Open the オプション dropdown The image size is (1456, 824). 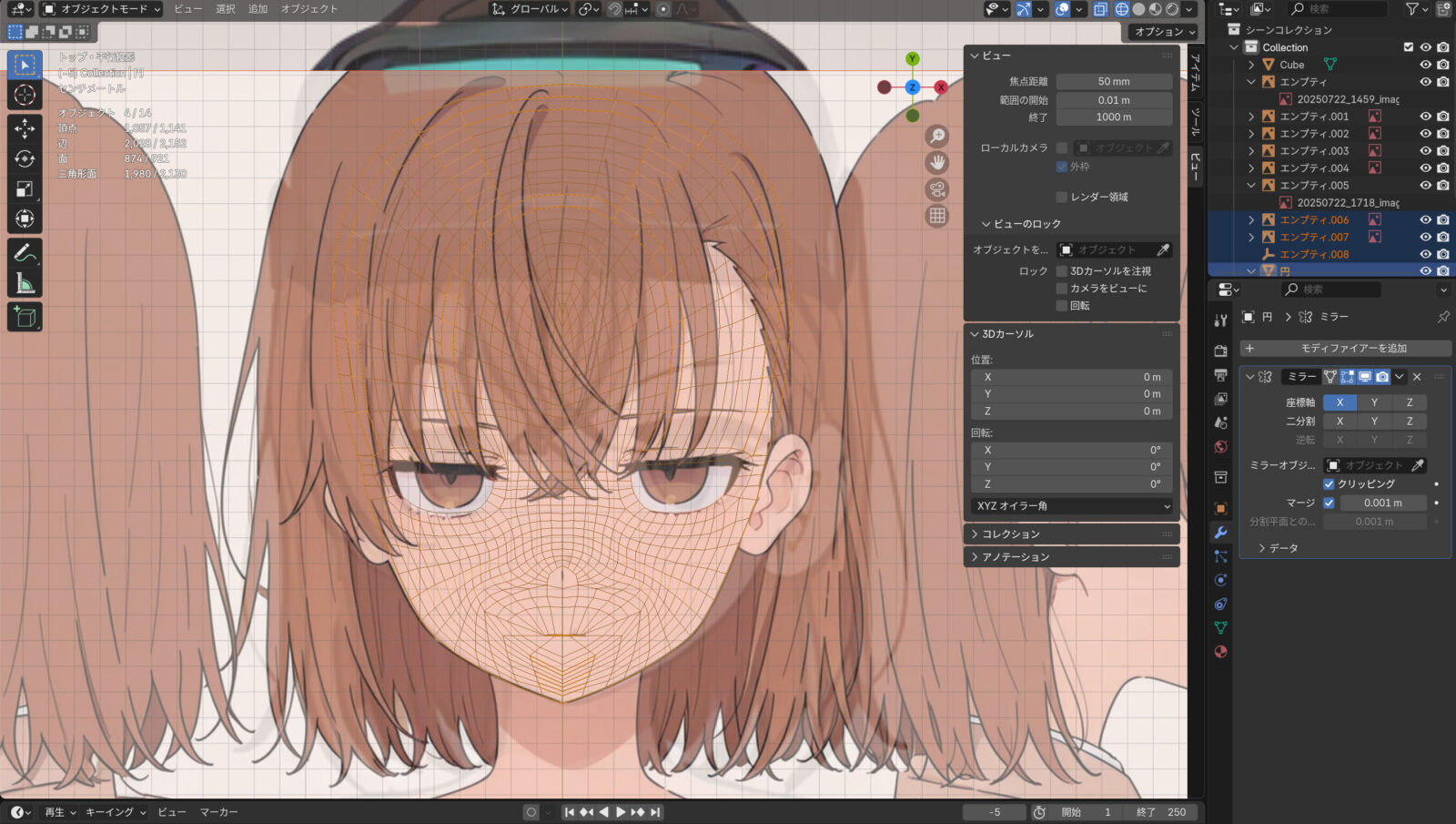[x=1164, y=31]
